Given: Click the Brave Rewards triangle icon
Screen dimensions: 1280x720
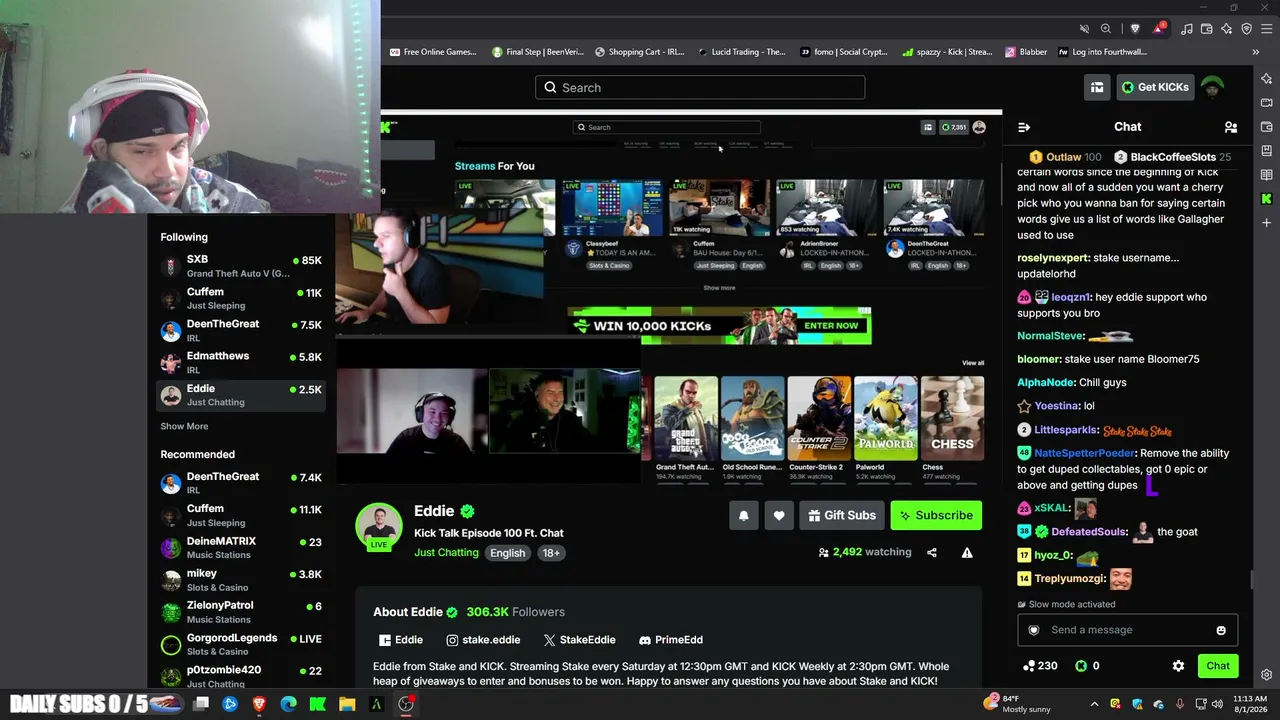Looking at the screenshot, I should pos(1158,28).
